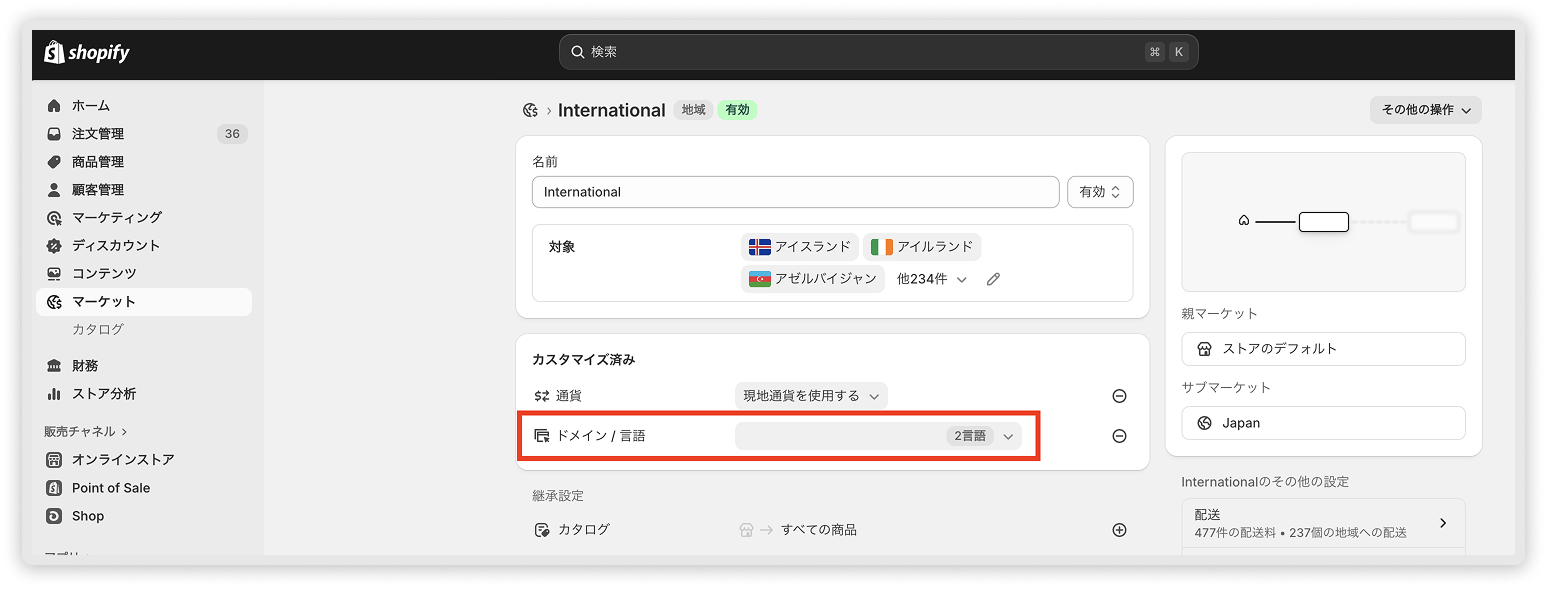Viewport: 1547px width, 589px height.
Task: Open the 配送 shipping settings row
Action: tap(1323, 523)
